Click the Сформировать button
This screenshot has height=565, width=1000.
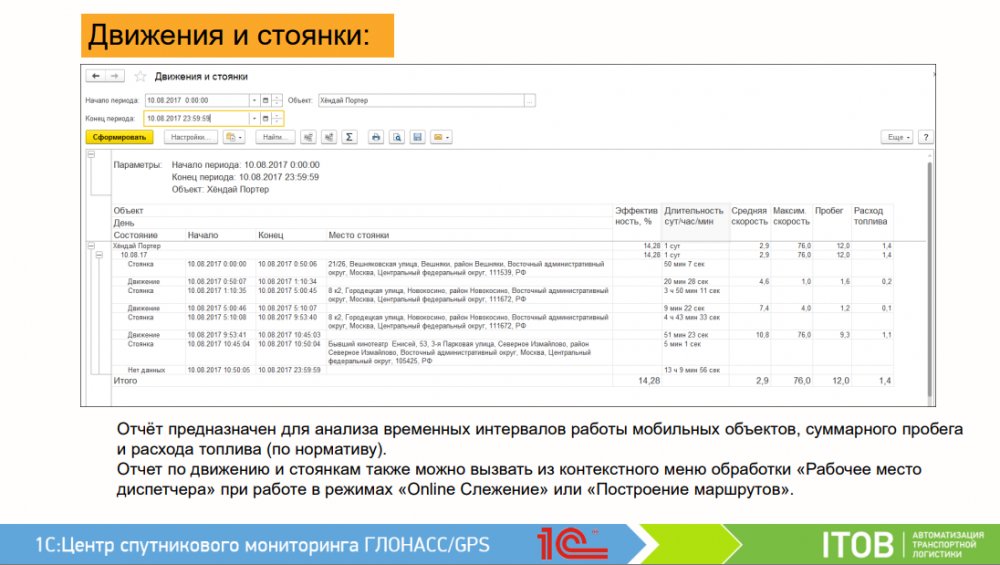(119, 137)
